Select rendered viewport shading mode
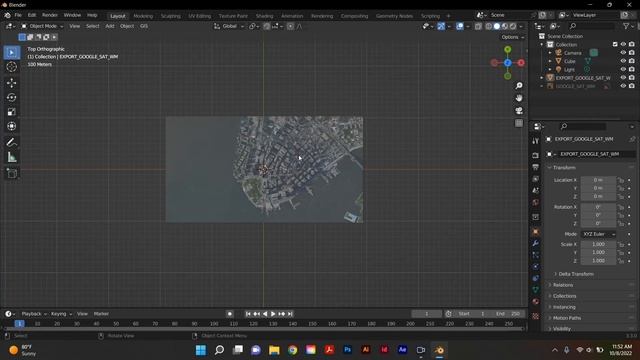The image size is (640, 360). (x=513, y=26)
